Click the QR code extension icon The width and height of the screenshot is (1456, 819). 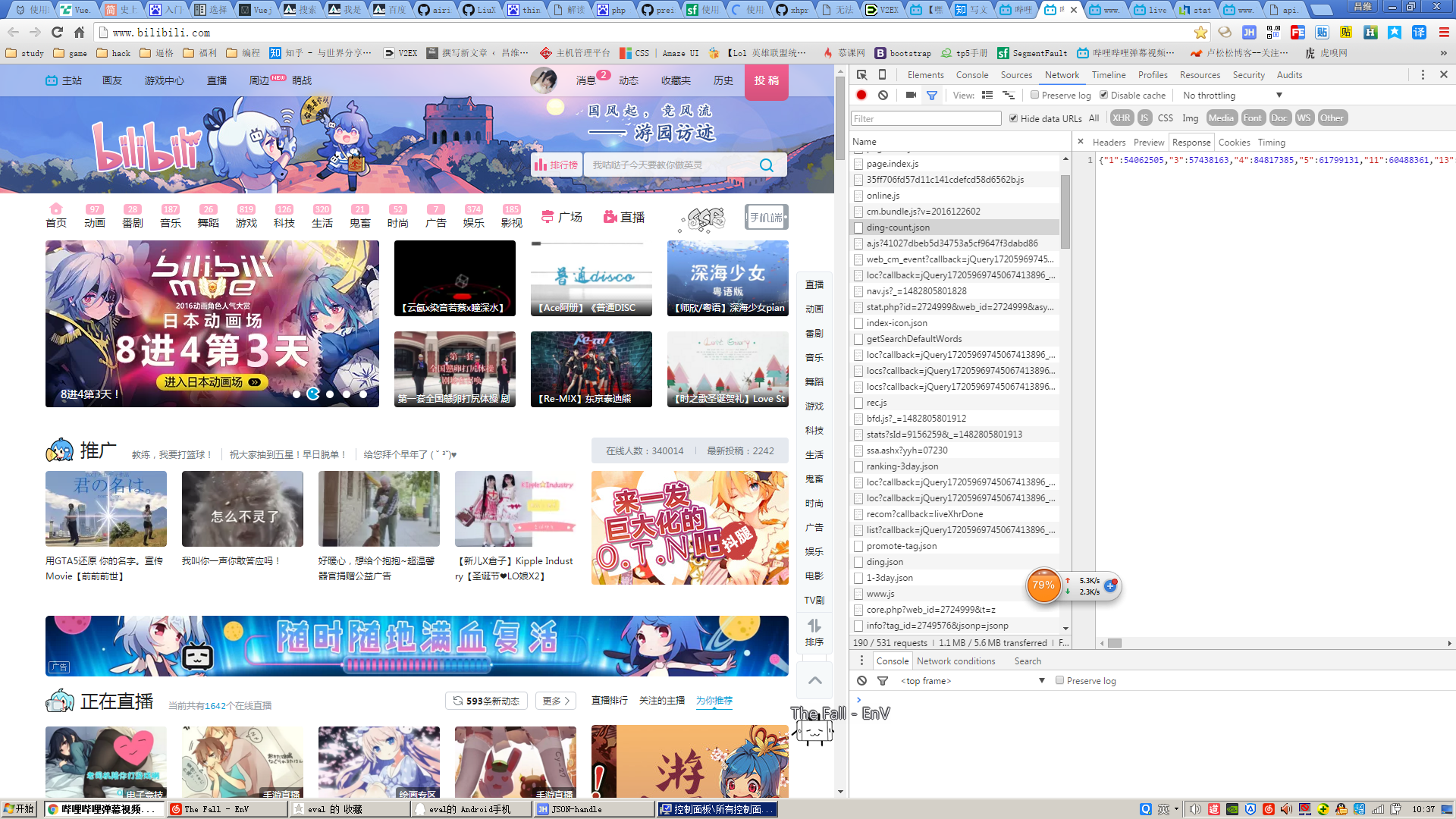point(1273,32)
